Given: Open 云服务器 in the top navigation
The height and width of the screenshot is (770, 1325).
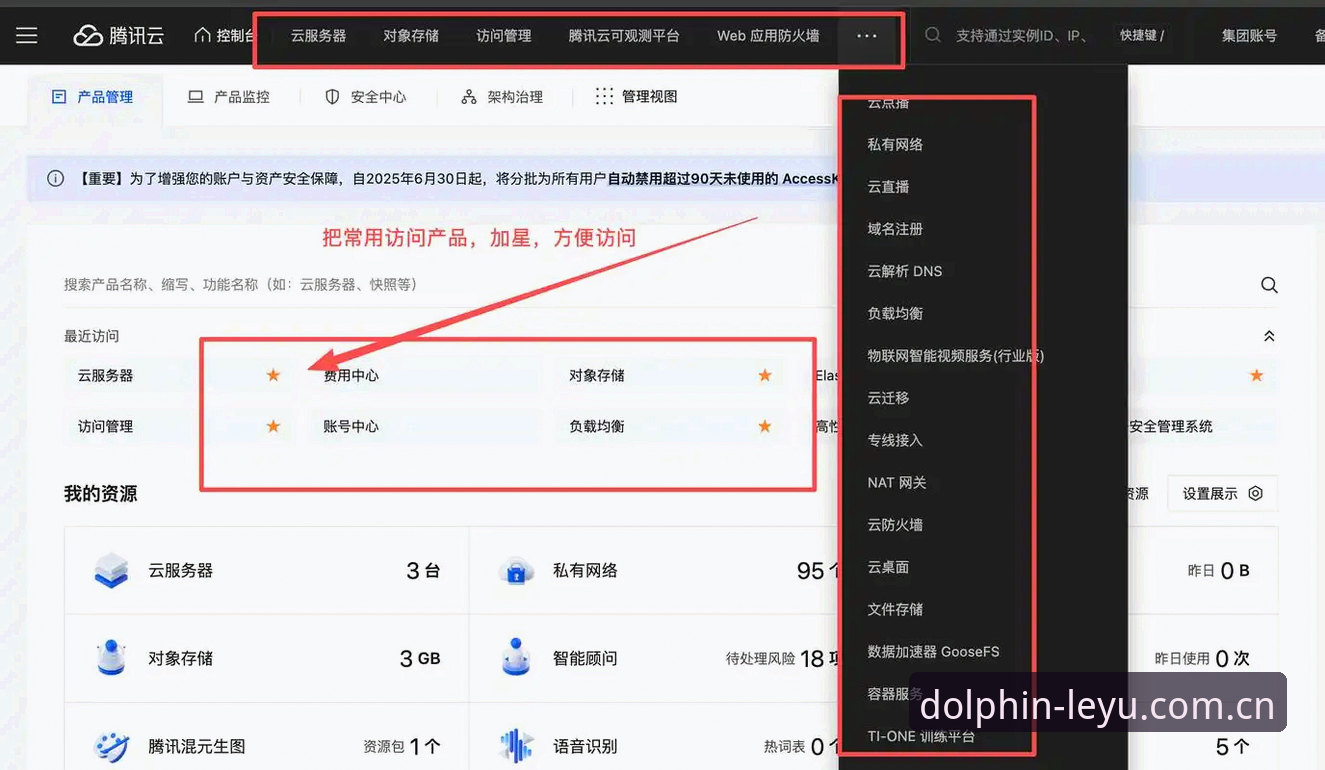Looking at the screenshot, I should (318, 35).
